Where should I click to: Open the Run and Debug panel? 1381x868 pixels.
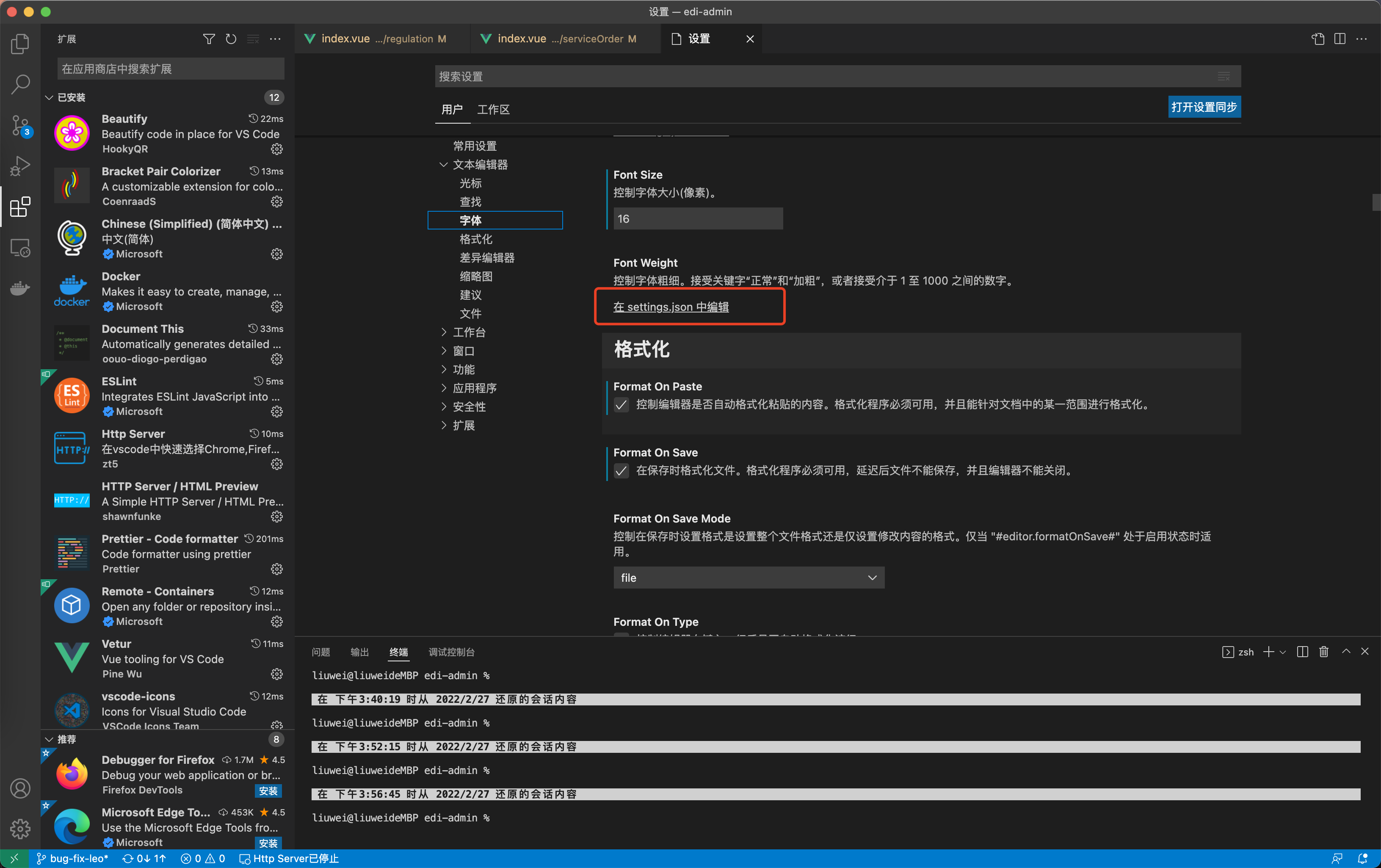(x=20, y=166)
